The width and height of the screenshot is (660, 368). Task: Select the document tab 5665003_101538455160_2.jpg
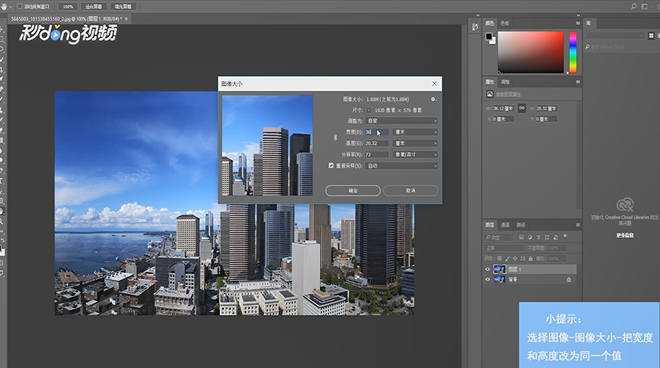[66, 19]
